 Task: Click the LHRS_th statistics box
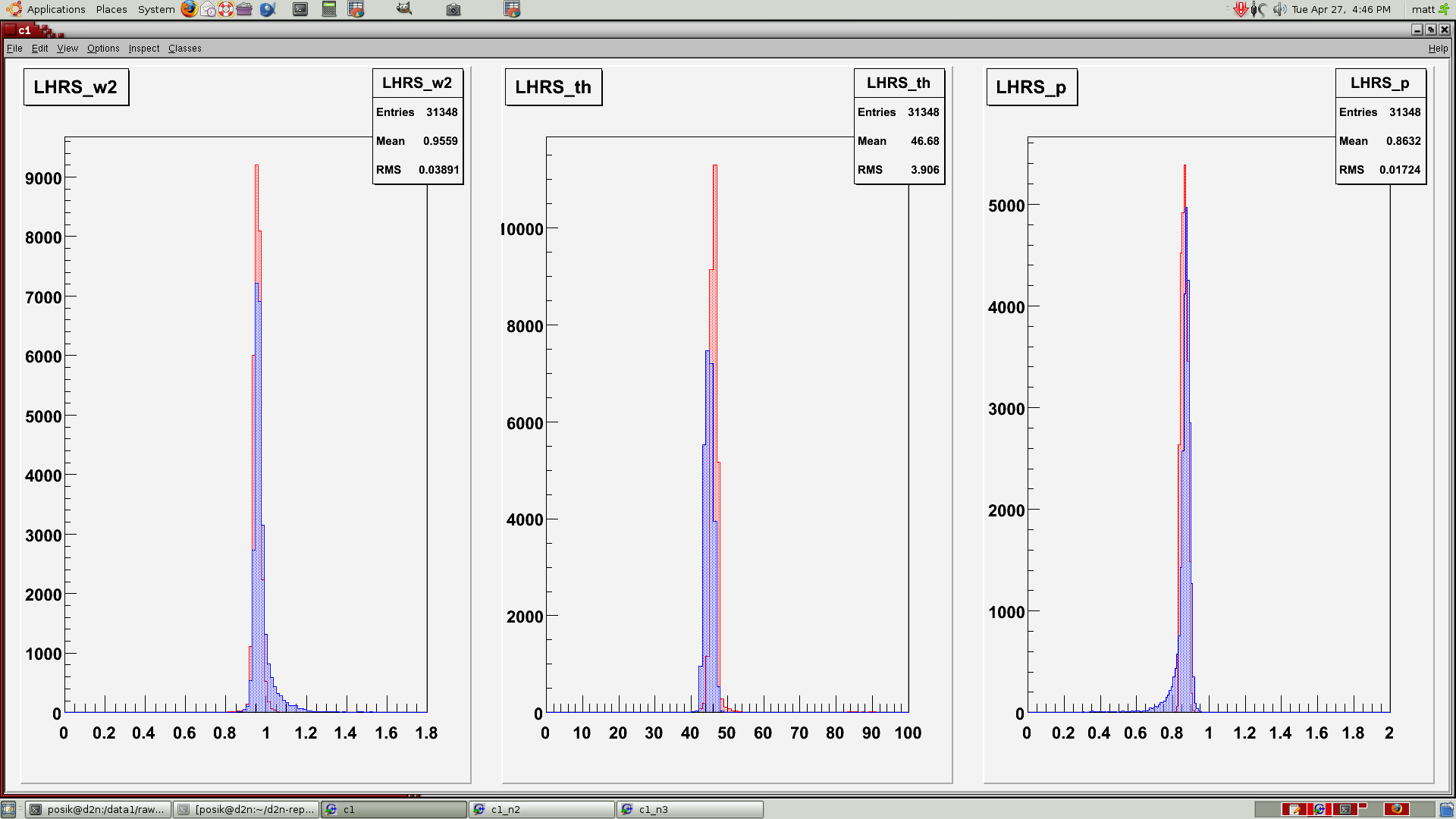[899, 126]
